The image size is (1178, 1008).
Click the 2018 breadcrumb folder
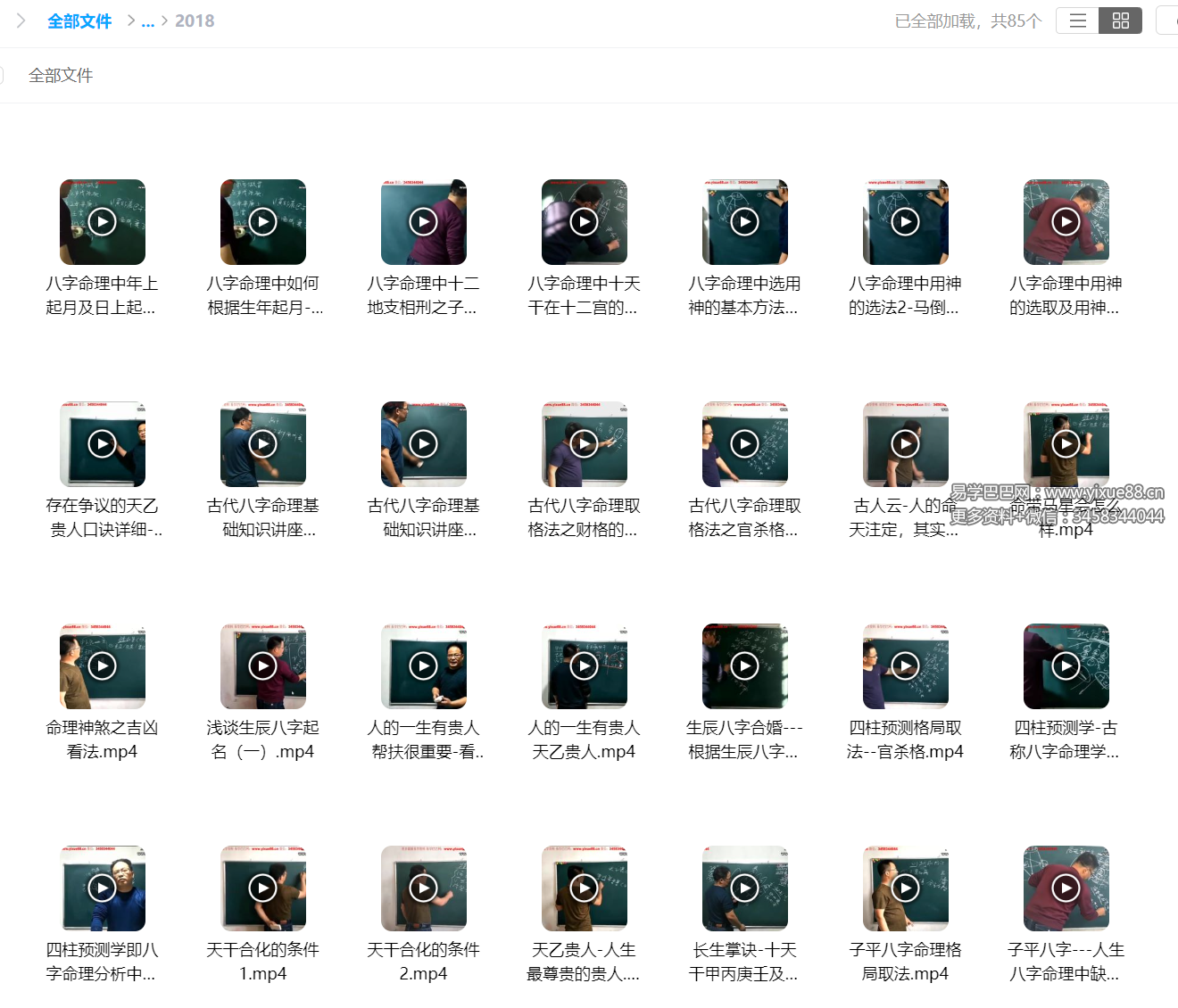(195, 21)
